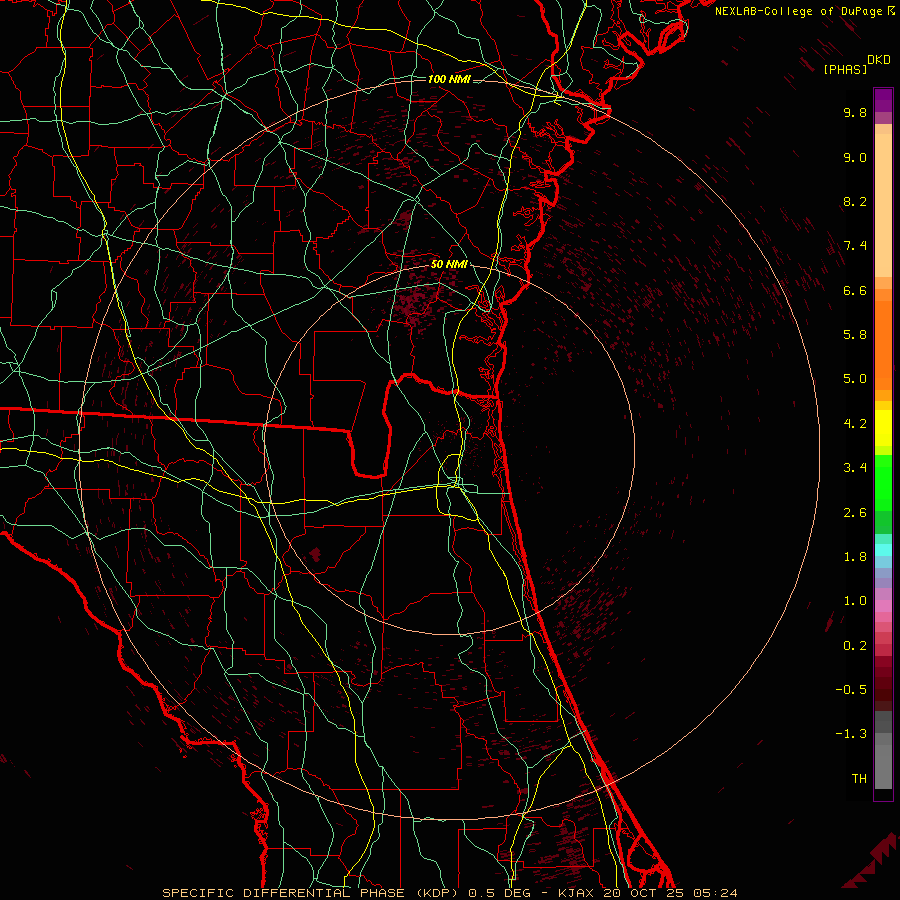The image size is (900, 900).
Task: Click the 9.0 value on color scale
Action: click(x=855, y=157)
